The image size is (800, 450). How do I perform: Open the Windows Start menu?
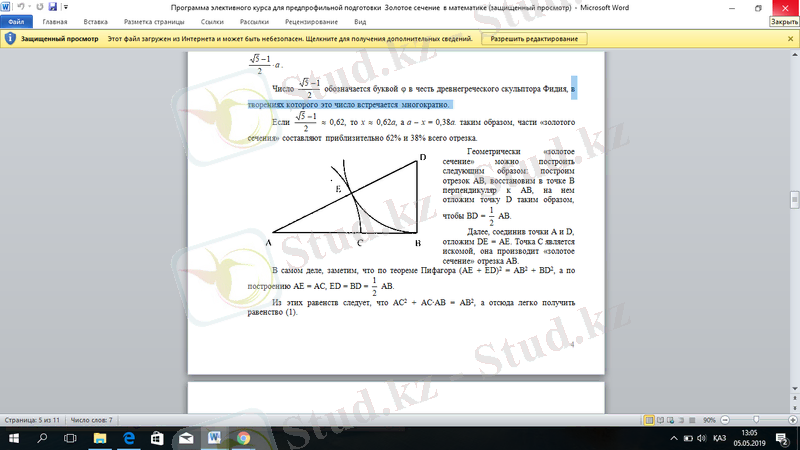14,438
